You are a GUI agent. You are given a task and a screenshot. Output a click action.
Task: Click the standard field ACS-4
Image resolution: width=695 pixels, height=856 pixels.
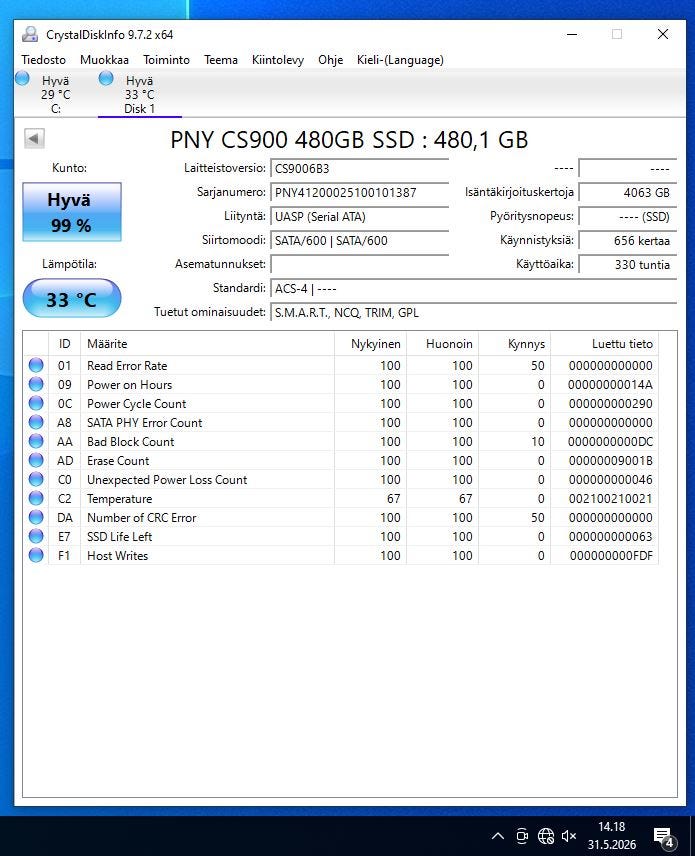(x=473, y=289)
